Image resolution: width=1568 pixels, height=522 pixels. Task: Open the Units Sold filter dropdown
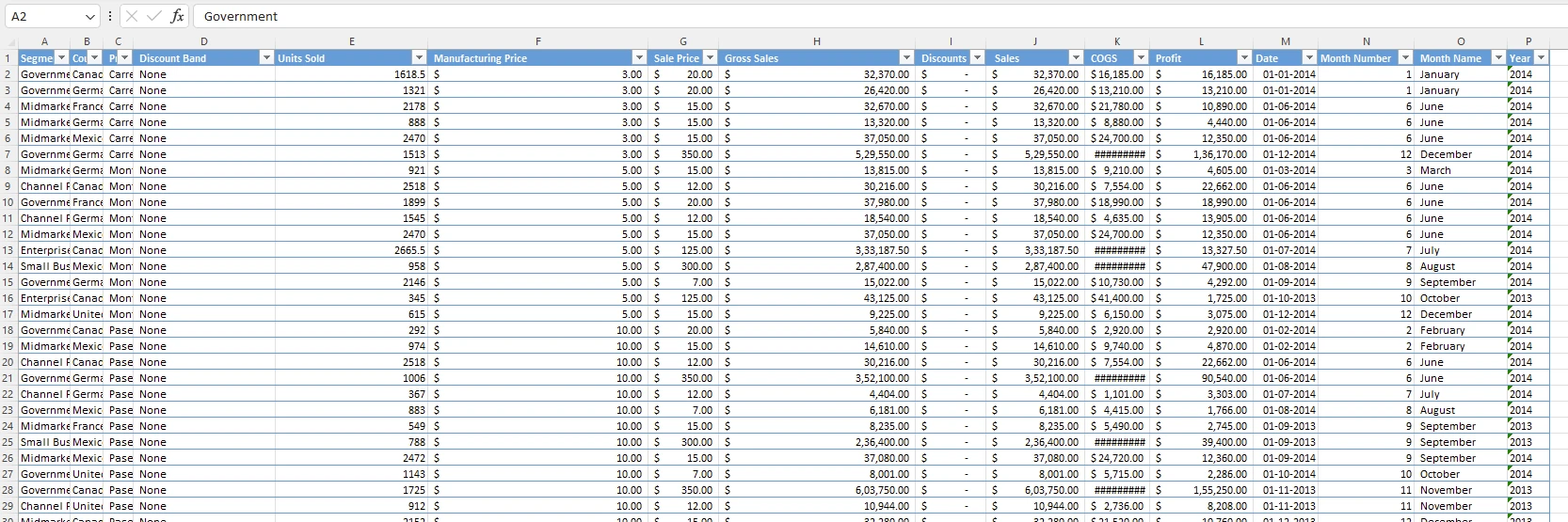coord(419,58)
